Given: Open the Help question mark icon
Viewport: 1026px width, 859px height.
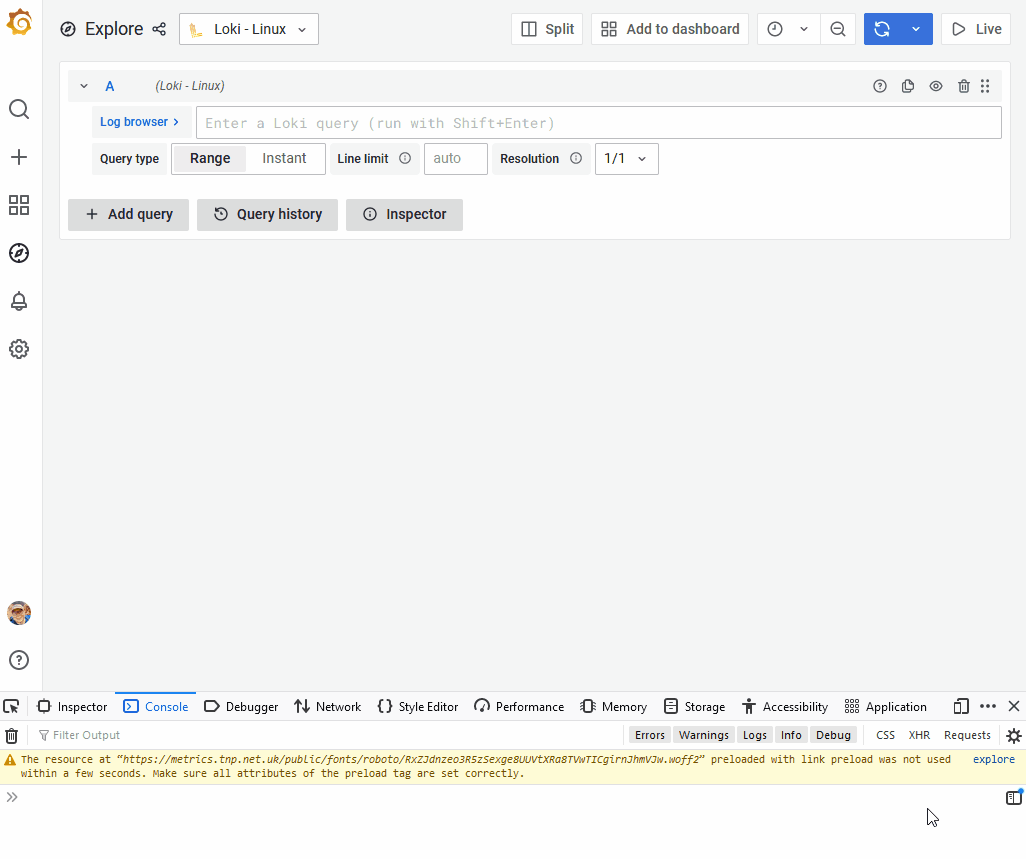Looking at the screenshot, I should point(19,660).
